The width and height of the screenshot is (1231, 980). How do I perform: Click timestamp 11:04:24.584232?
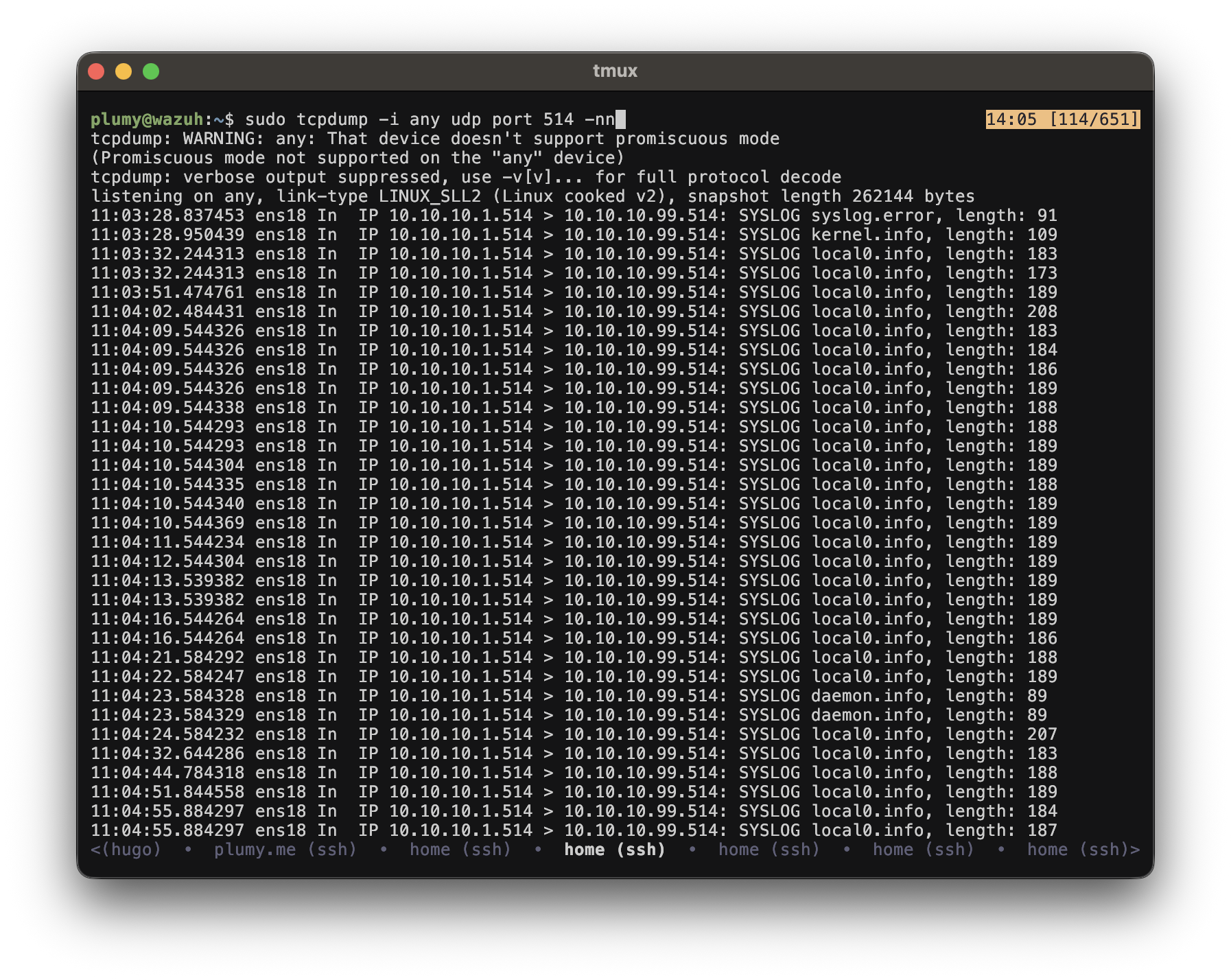coord(167,734)
